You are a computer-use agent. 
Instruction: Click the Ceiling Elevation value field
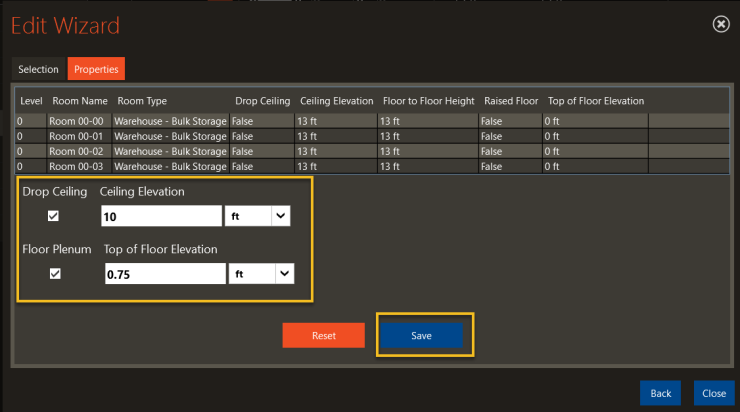pos(161,216)
